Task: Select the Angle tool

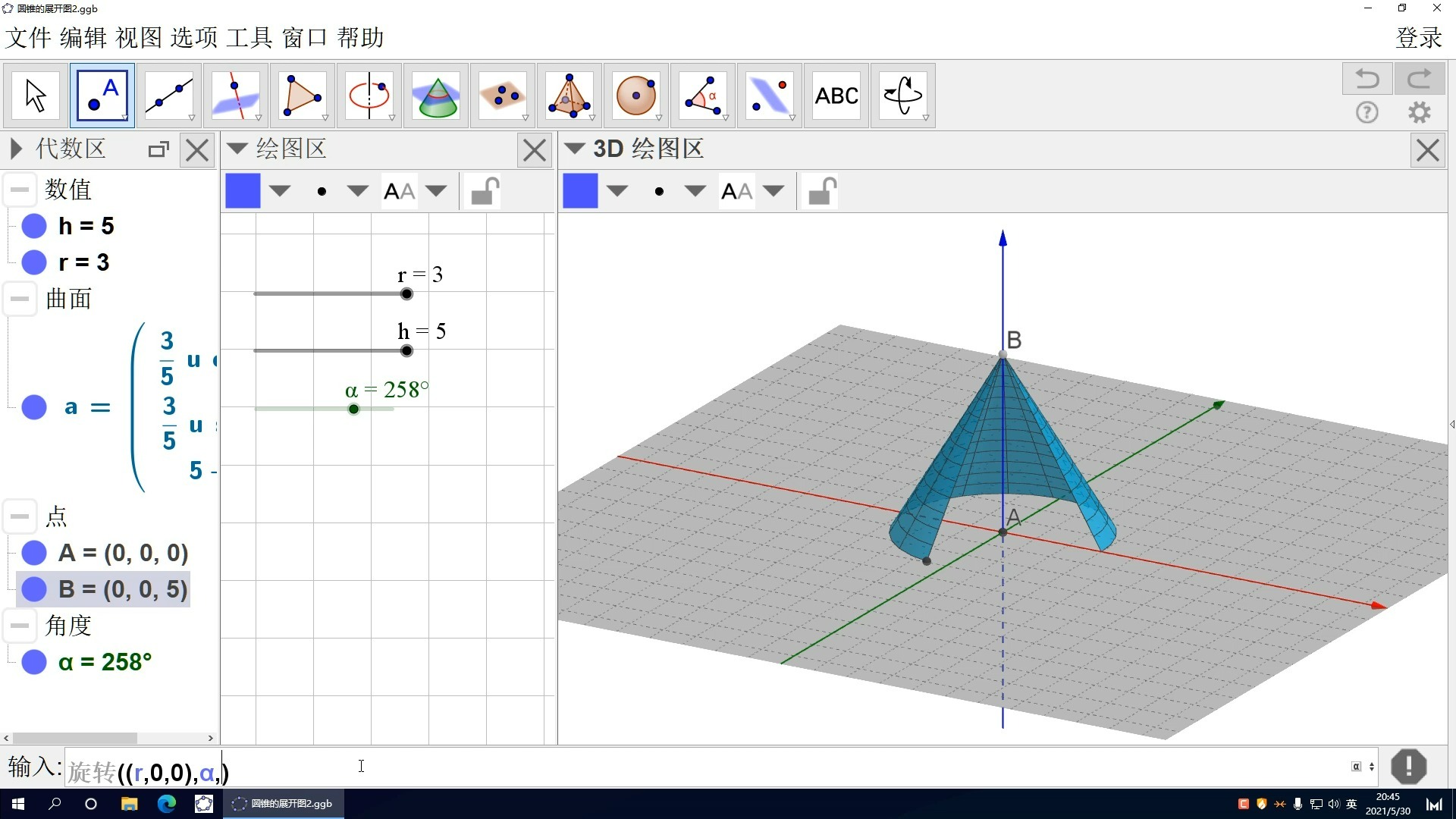Action: tap(702, 96)
